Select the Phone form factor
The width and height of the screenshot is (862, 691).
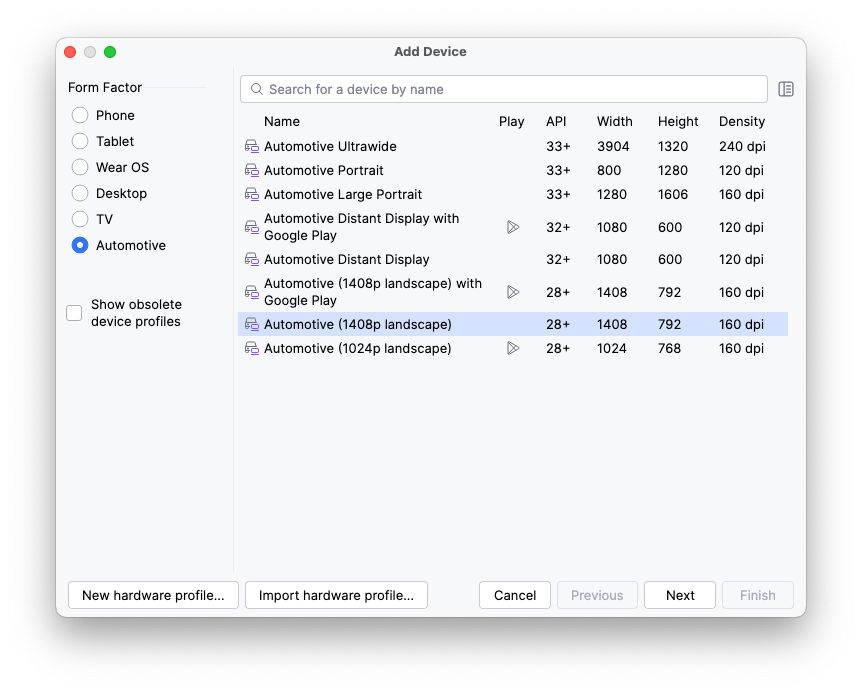coord(80,115)
